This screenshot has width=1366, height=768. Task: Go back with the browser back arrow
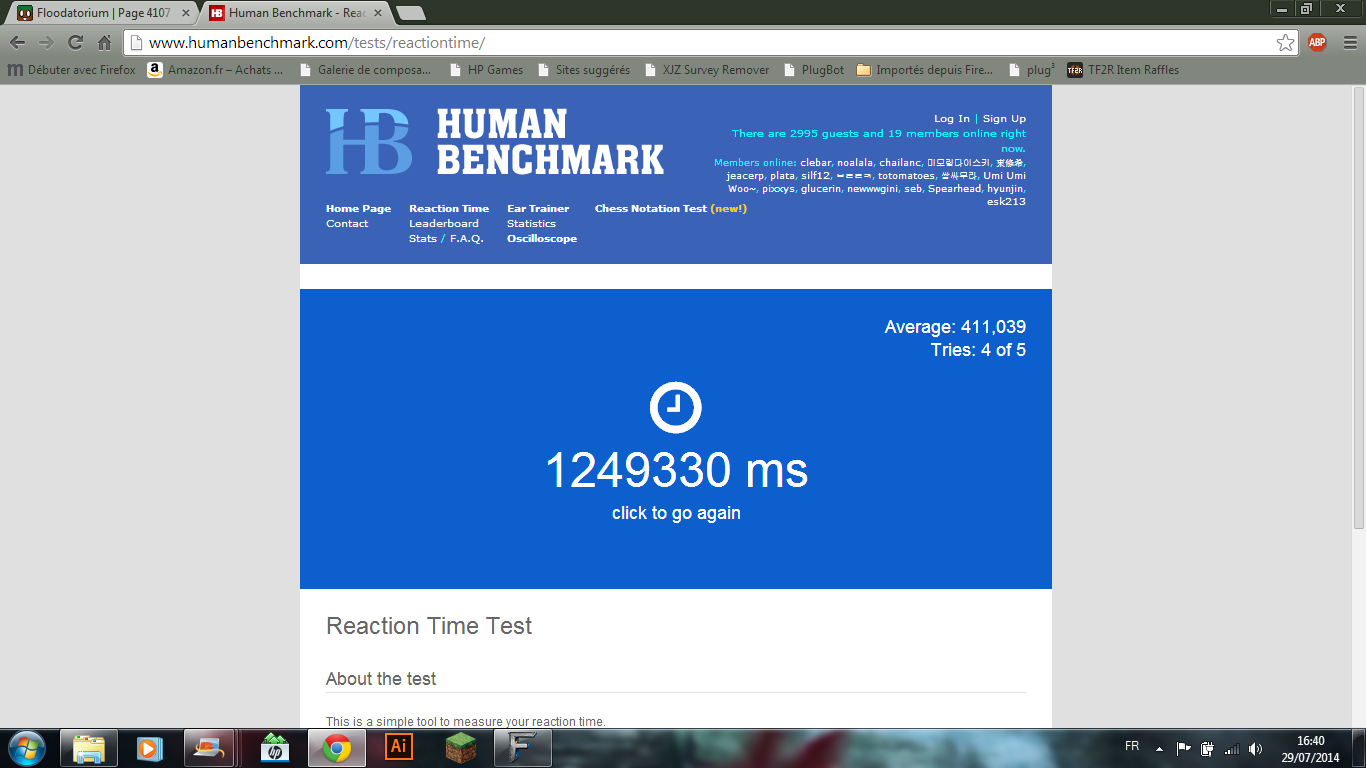point(17,42)
